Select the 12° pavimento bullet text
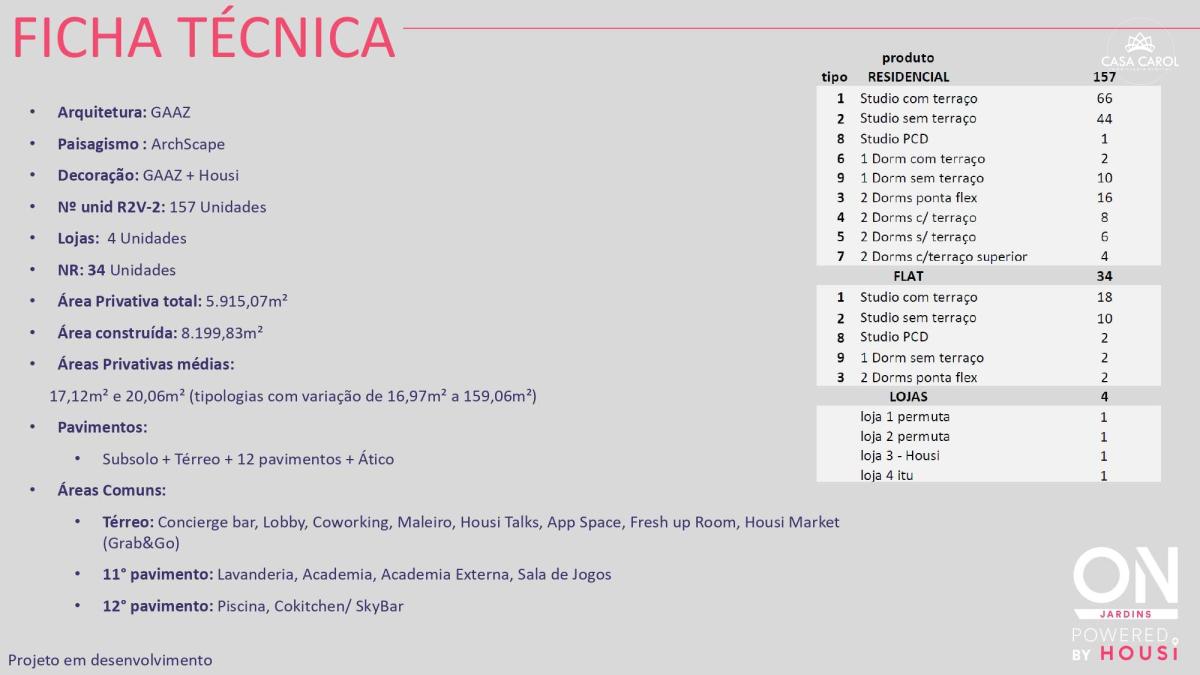This screenshot has width=1200, height=675. pyautogui.click(x=253, y=606)
